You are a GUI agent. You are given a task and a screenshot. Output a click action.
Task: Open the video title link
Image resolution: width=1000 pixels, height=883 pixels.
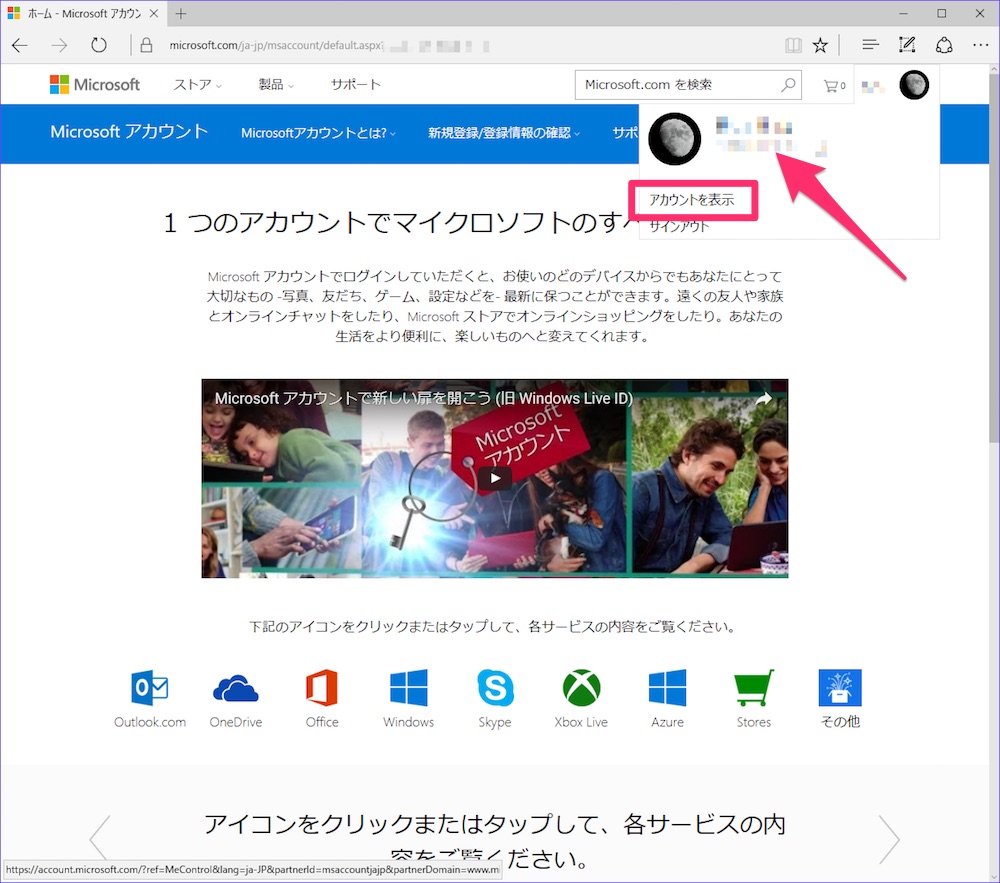click(x=423, y=398)
